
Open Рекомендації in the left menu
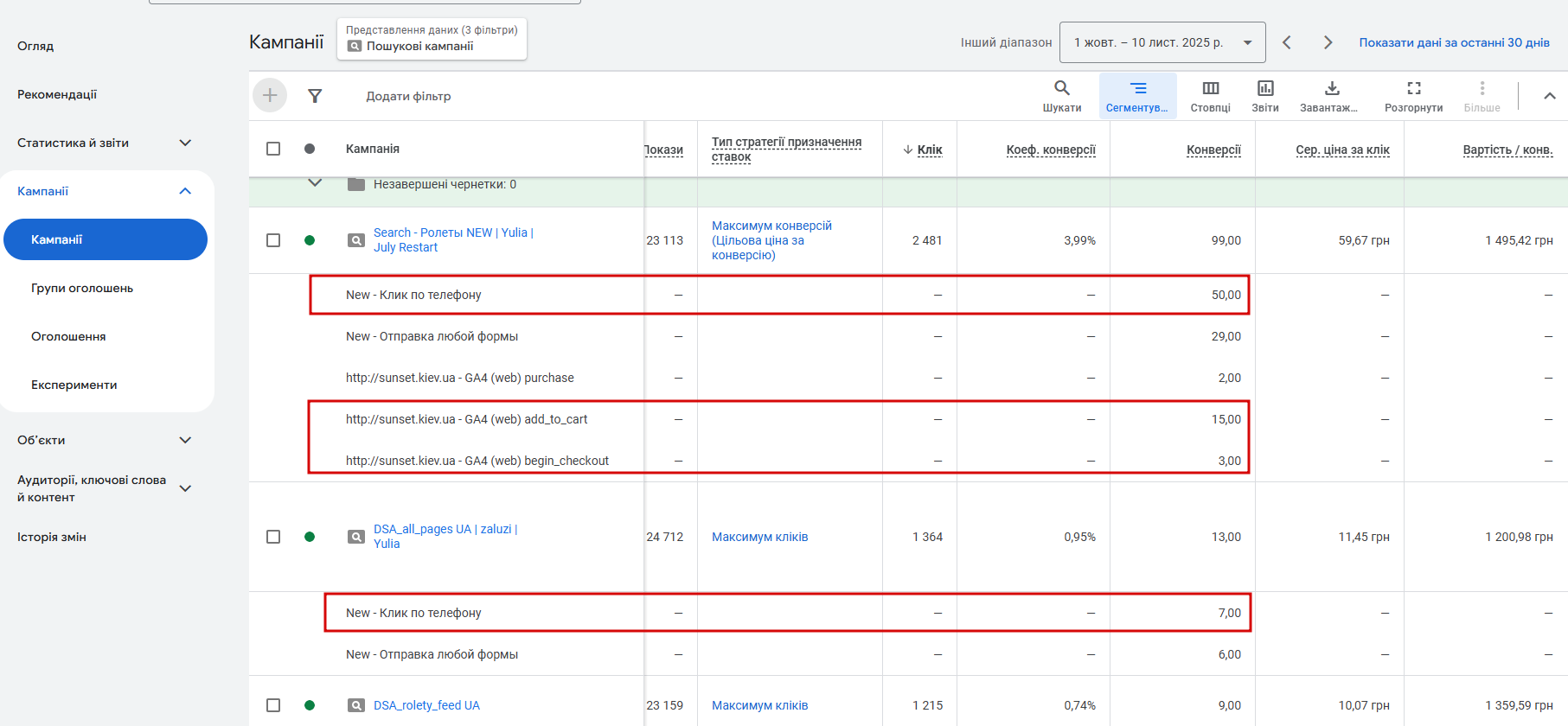pos(57,94)
